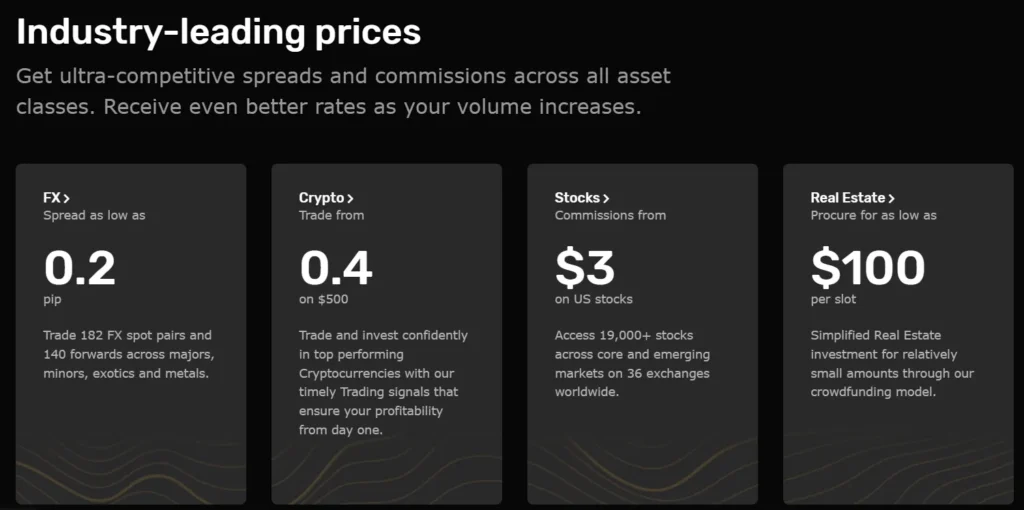Click the chevron arrow beside Crypto
This screenshot has width=1024, height=510.
pyautogui.click(x=350, y=198)
